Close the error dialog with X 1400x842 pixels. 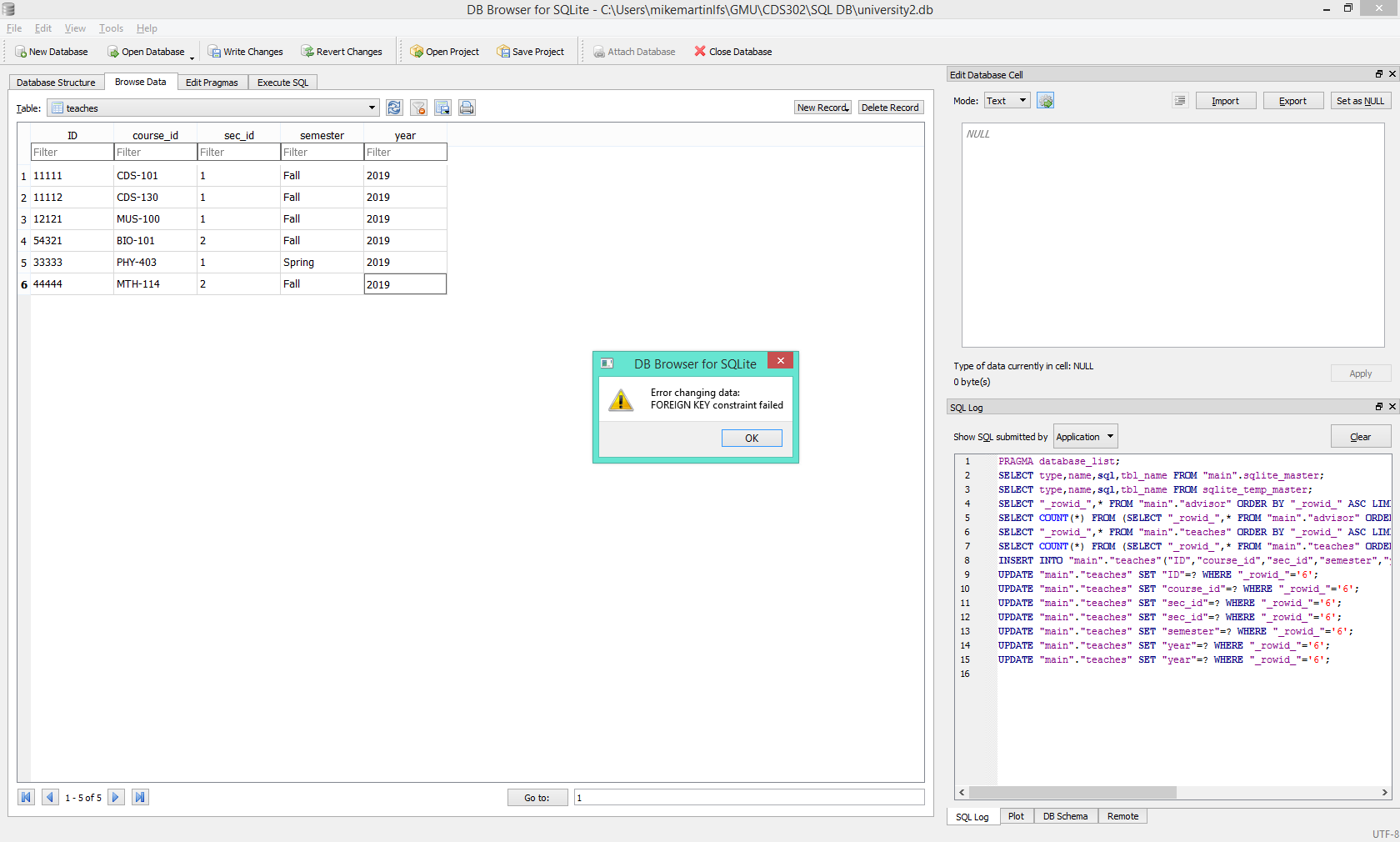[x=781, y=361]
